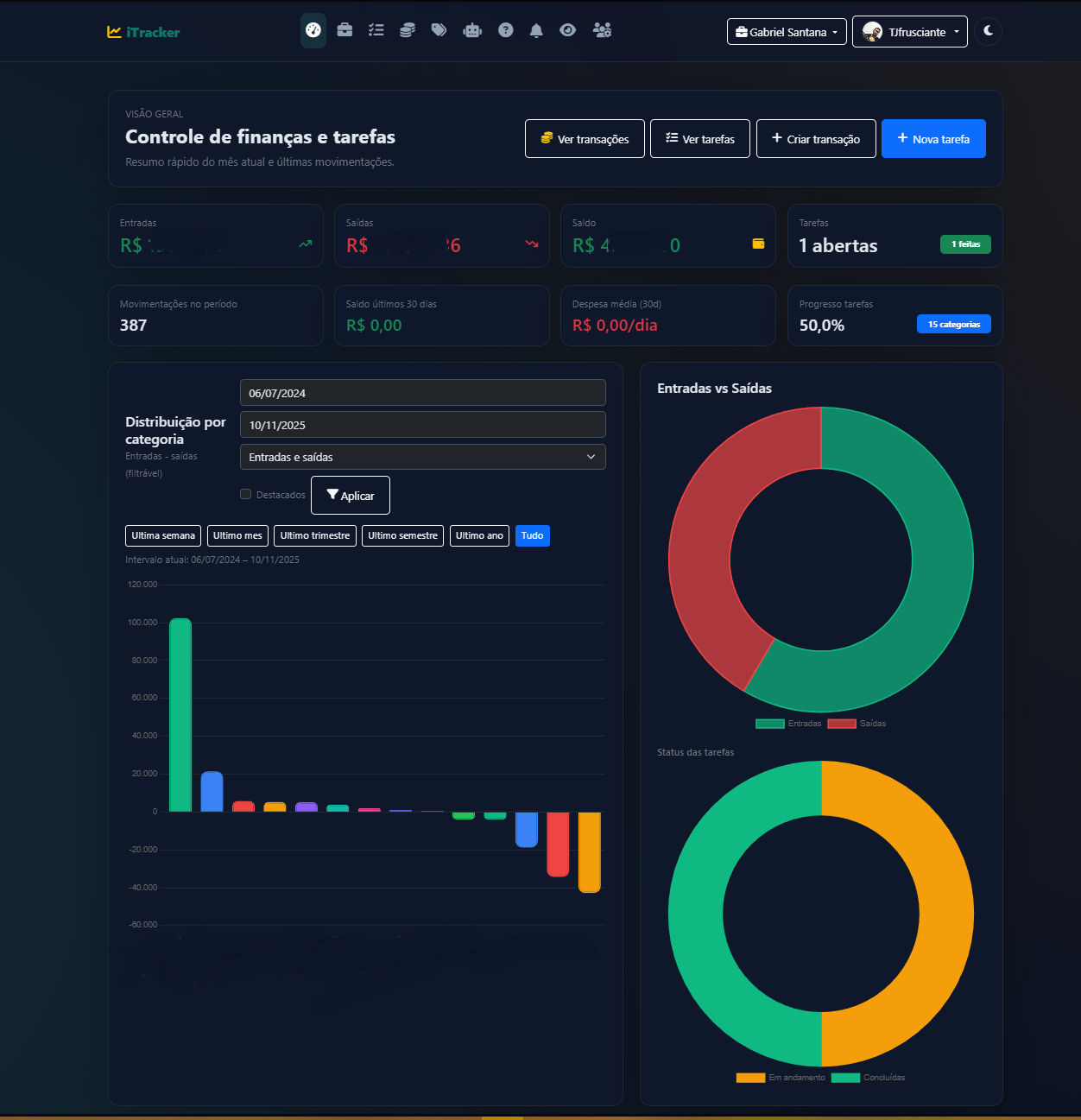Launch the robot assistant icon
The height and width of the screenshot is (1120, 1081).
[x=471, y=28]
